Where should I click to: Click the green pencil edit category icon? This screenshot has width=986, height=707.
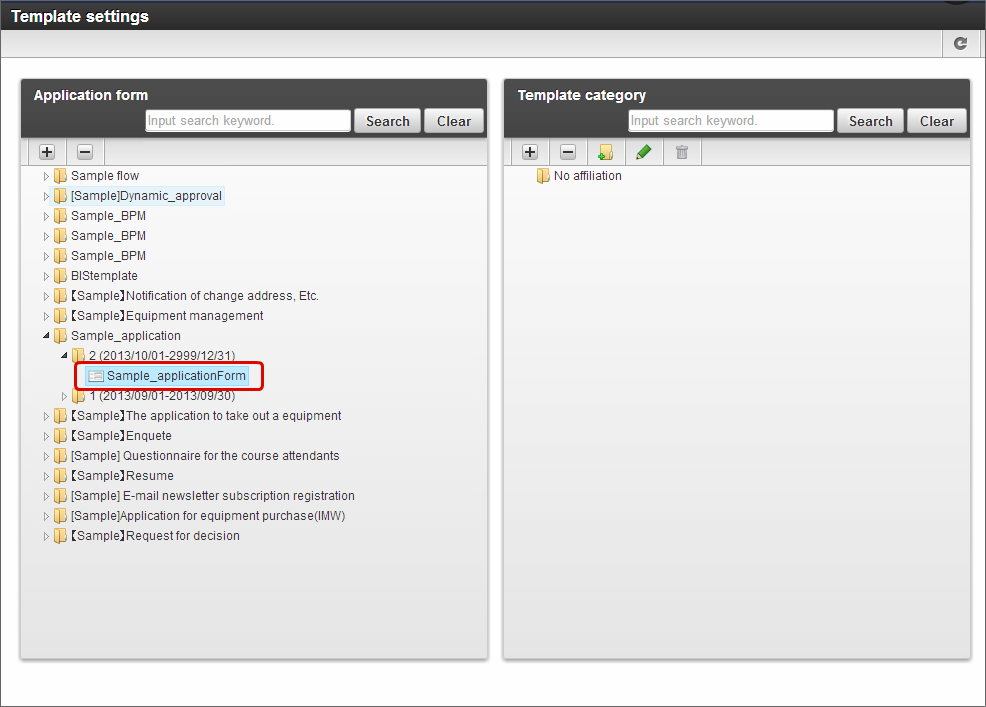(643, 152)
